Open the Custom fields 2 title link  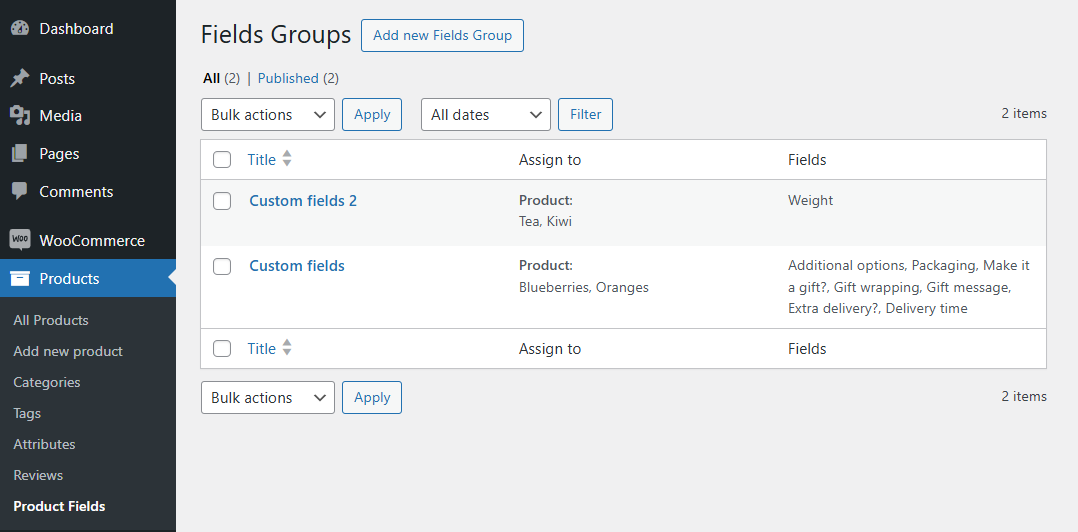pyautogui.click(x=303, y=201)
